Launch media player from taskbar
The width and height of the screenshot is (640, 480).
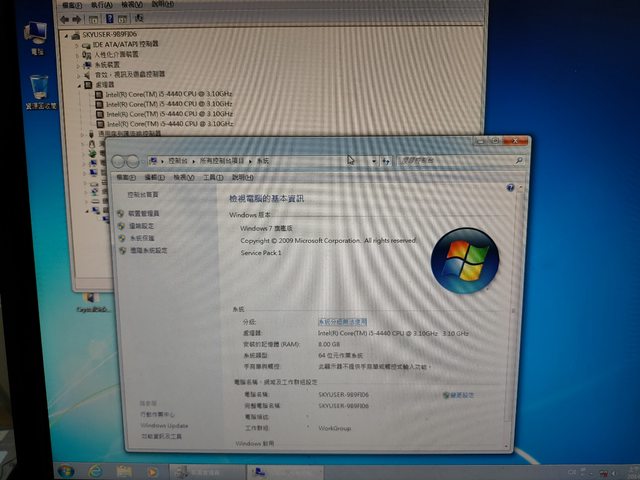point(152,470)
